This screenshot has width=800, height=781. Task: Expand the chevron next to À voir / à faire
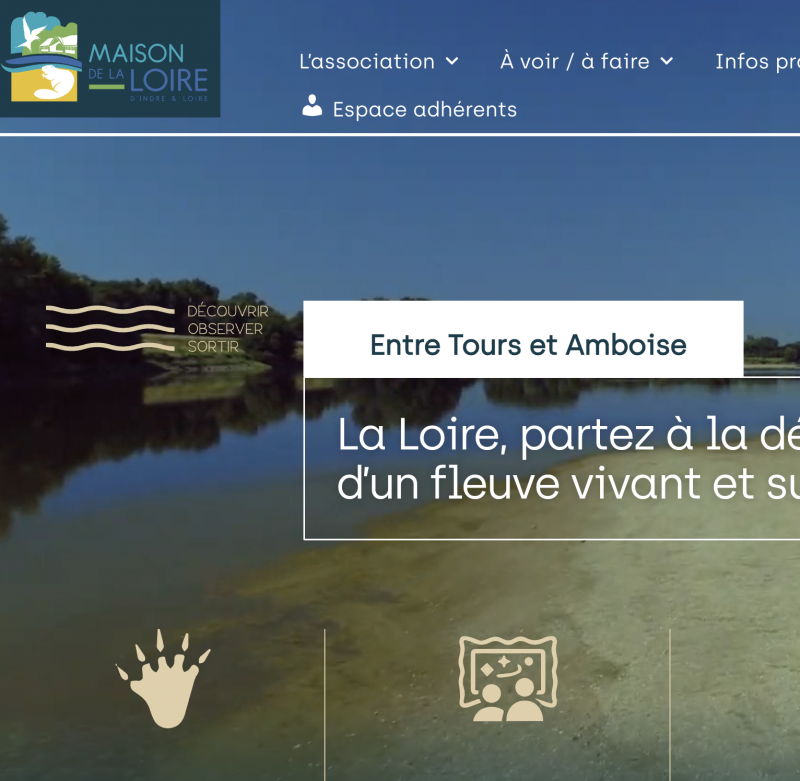(x=666, y=62)
